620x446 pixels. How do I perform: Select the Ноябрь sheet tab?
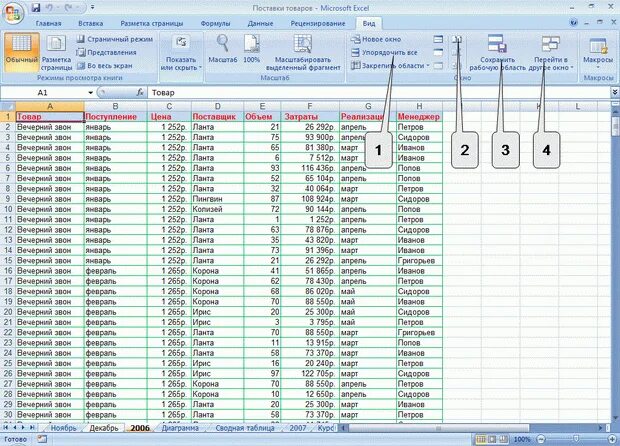click(x=63, y=428)
